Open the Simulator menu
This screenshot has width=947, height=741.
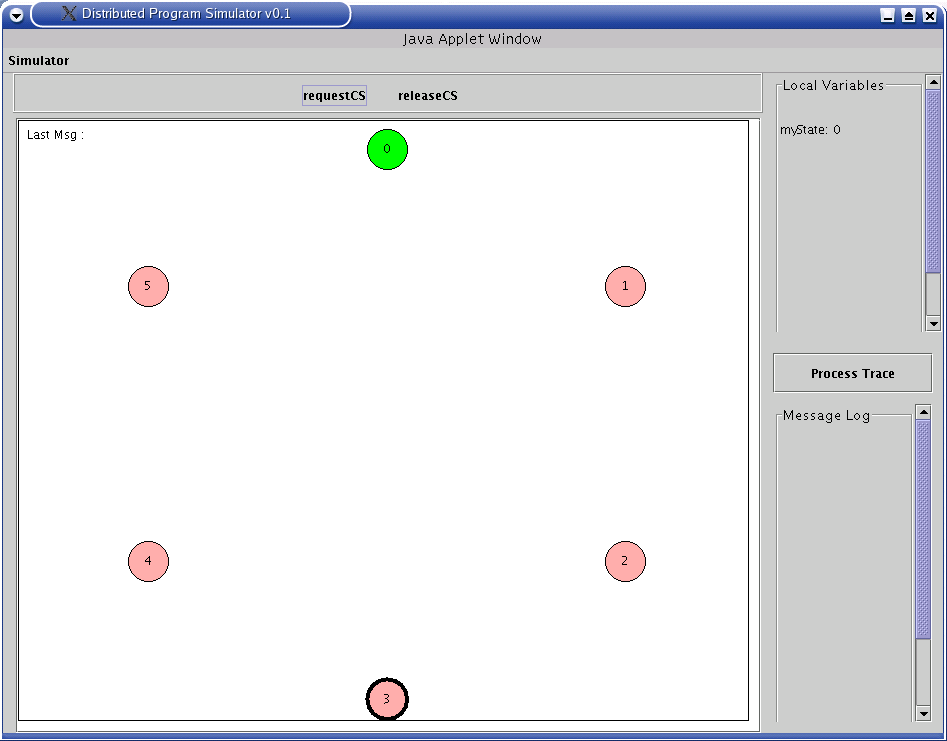coord(39,60)
